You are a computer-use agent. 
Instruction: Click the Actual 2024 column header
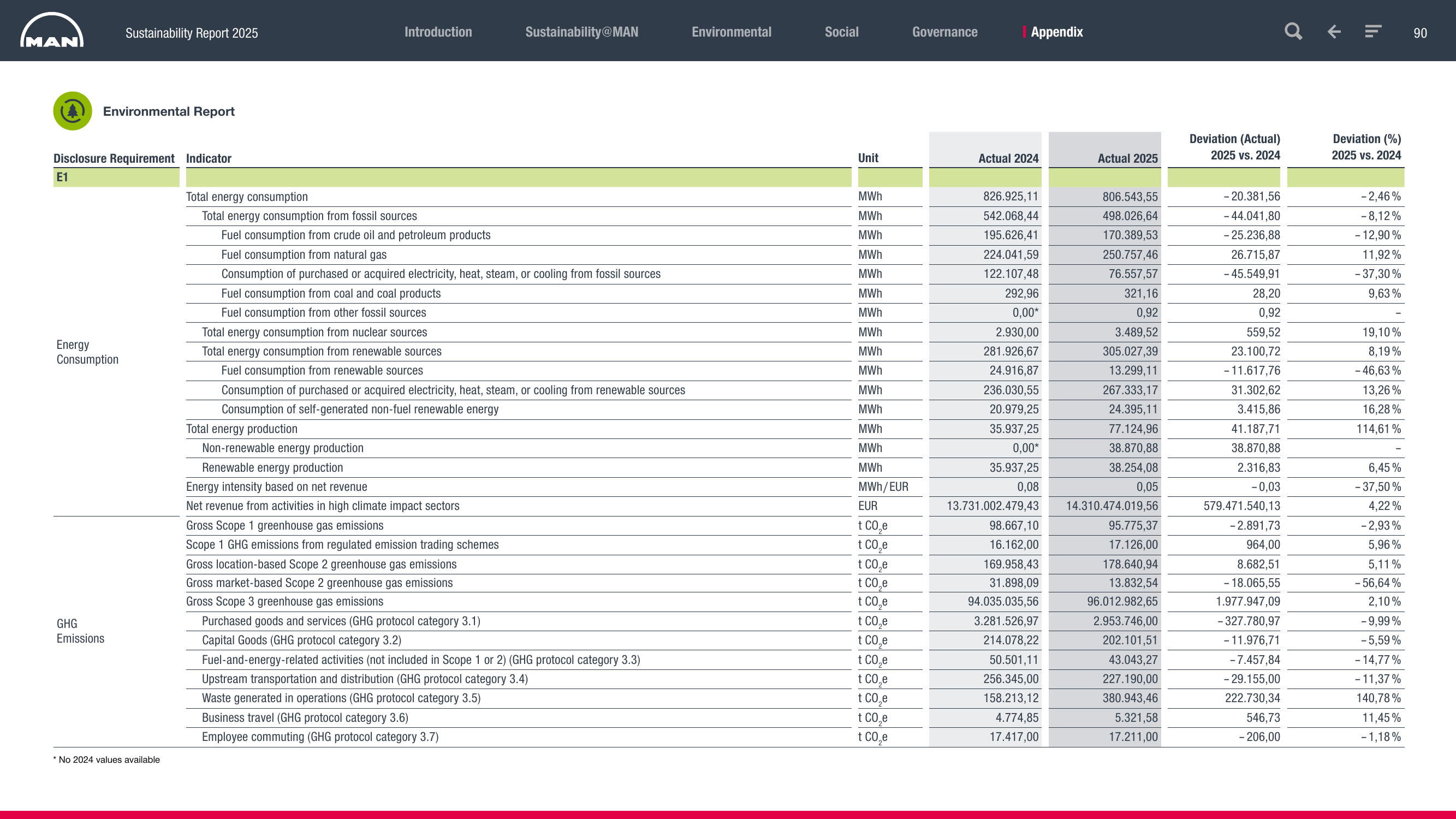(1008, 158)
